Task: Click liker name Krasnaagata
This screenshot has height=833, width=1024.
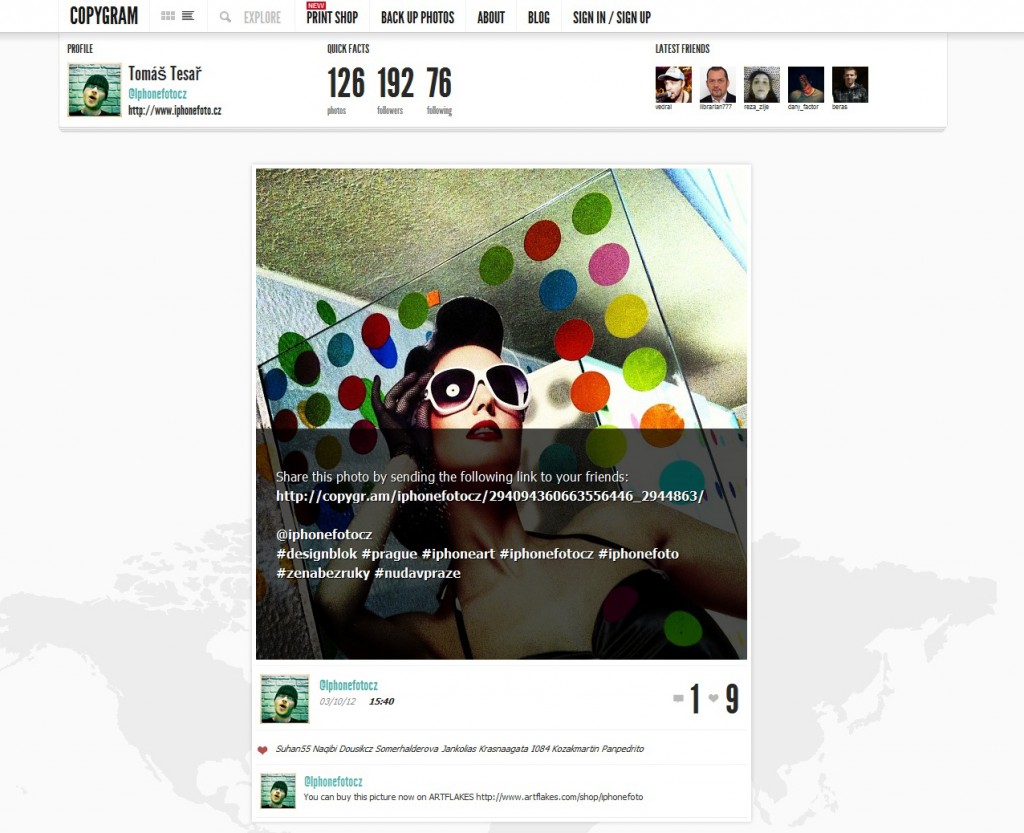Action: [x=503, y=749]
